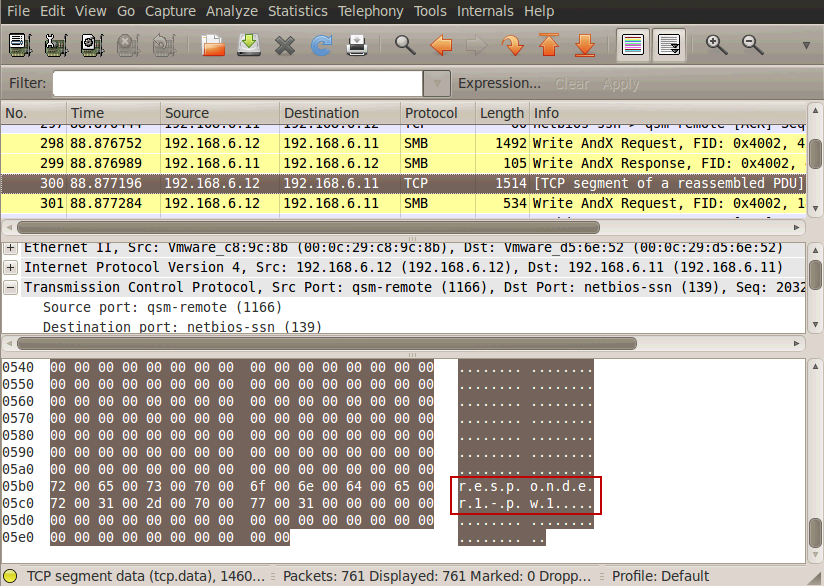Click the Clear filter button
This screenshot has width=824, height=586.
pyautogui.click(x=572, y=84)
